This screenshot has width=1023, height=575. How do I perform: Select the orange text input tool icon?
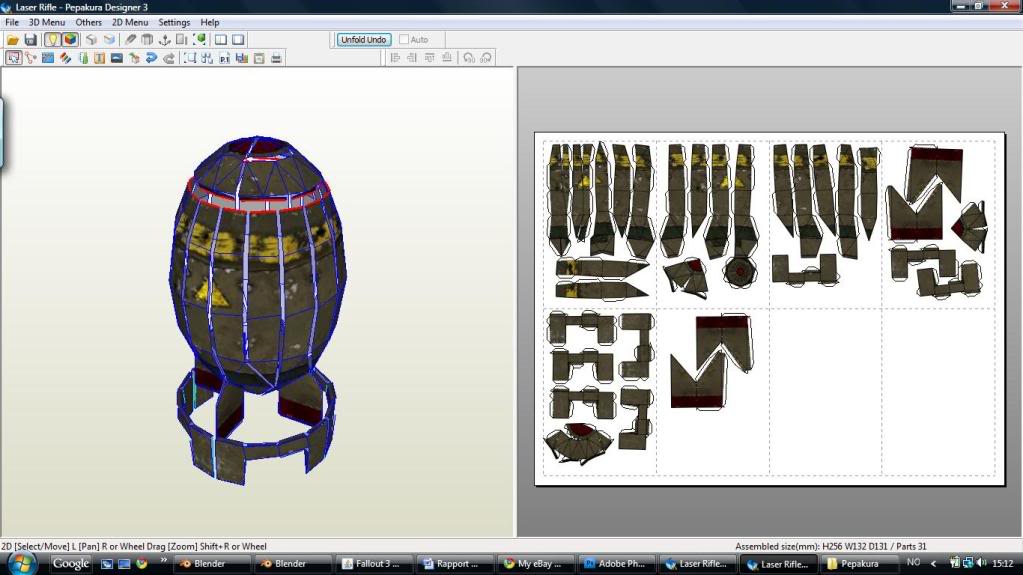[99, 58]
